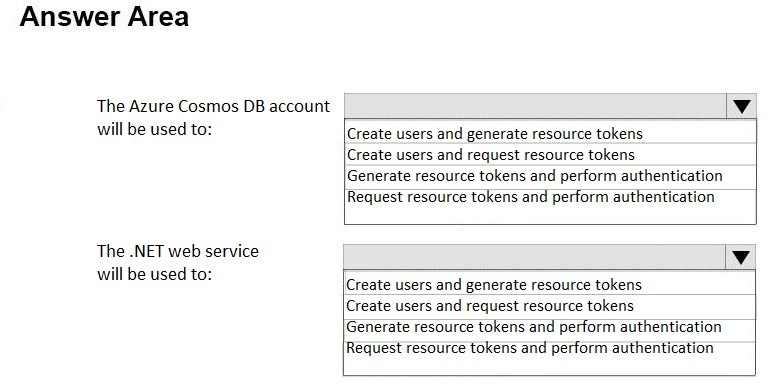Click 'The Azure Cosmos DB account' label text
The image size is (777, 391).
(x=213, y=106)
